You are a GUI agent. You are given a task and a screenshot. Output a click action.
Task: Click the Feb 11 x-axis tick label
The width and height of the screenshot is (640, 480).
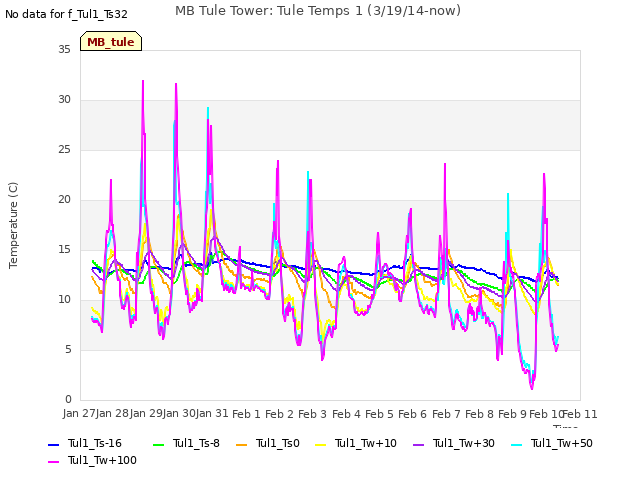point(580,414)
